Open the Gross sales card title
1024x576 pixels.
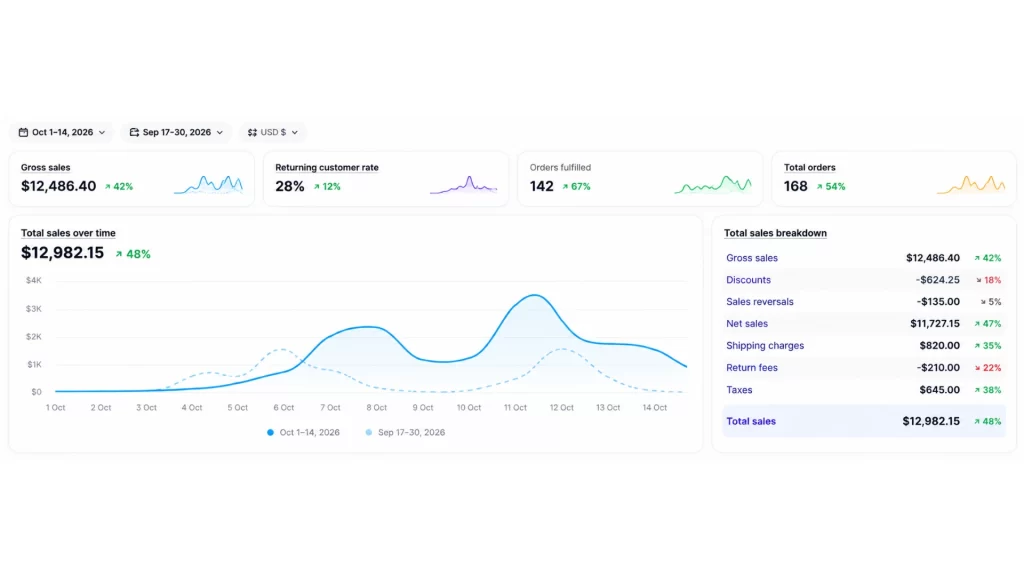[x=46, y=167]
